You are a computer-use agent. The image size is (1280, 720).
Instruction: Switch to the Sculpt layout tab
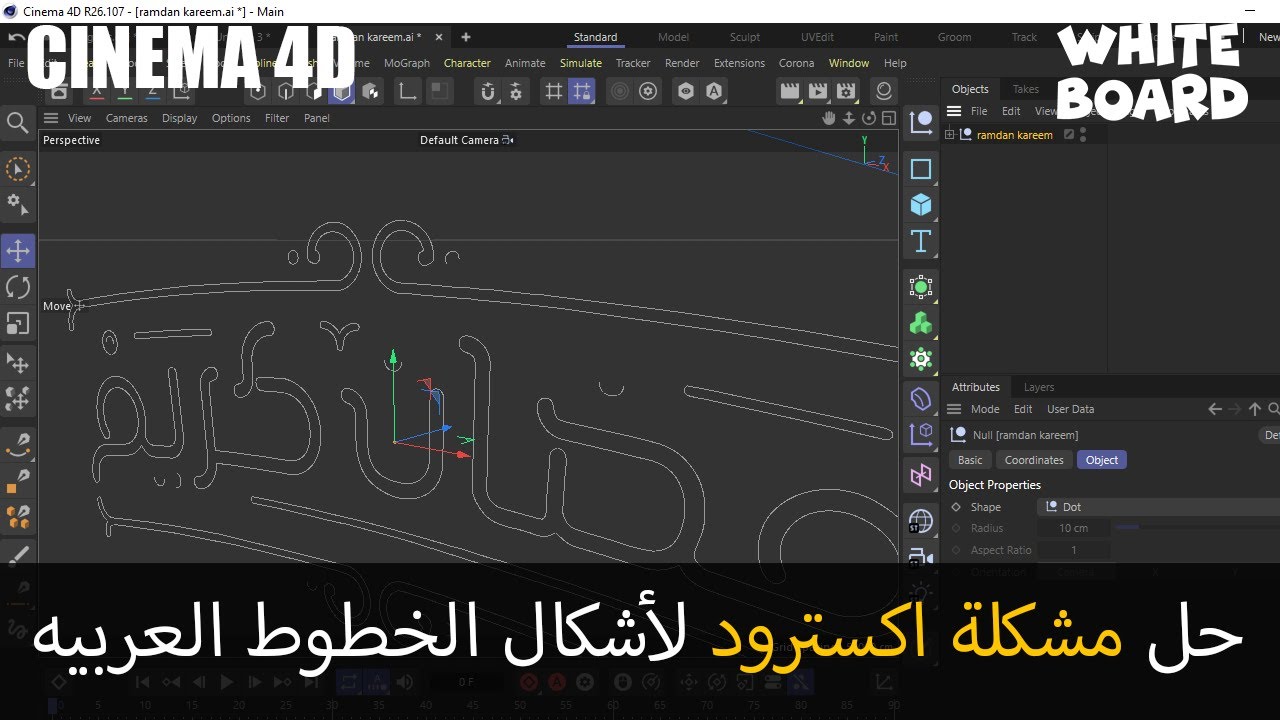tap(745, 37)
